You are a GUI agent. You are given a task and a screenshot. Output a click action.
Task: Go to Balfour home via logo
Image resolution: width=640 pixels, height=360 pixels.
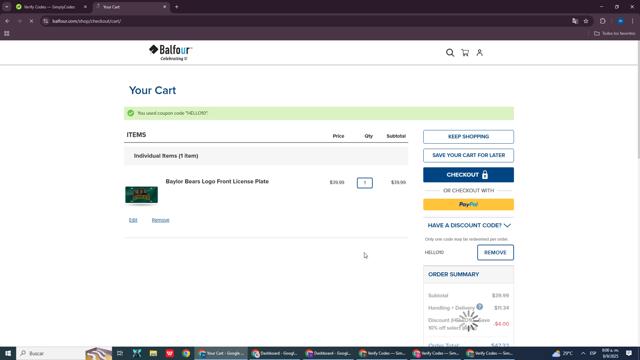[171, 53]
